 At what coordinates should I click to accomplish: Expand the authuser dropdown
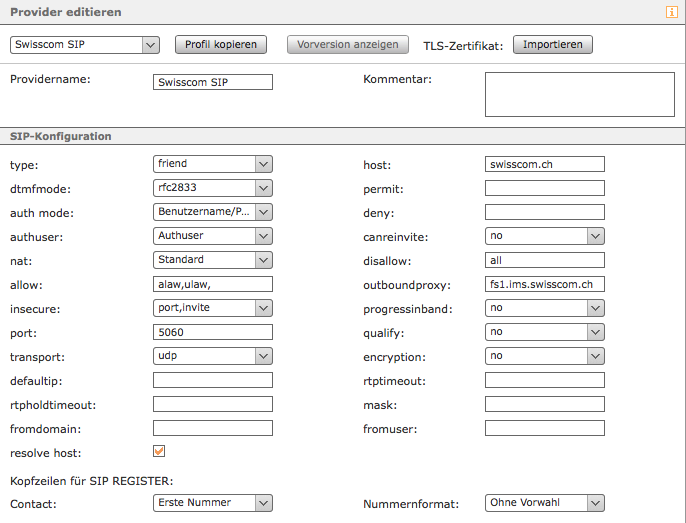click(x=213, y=236)
